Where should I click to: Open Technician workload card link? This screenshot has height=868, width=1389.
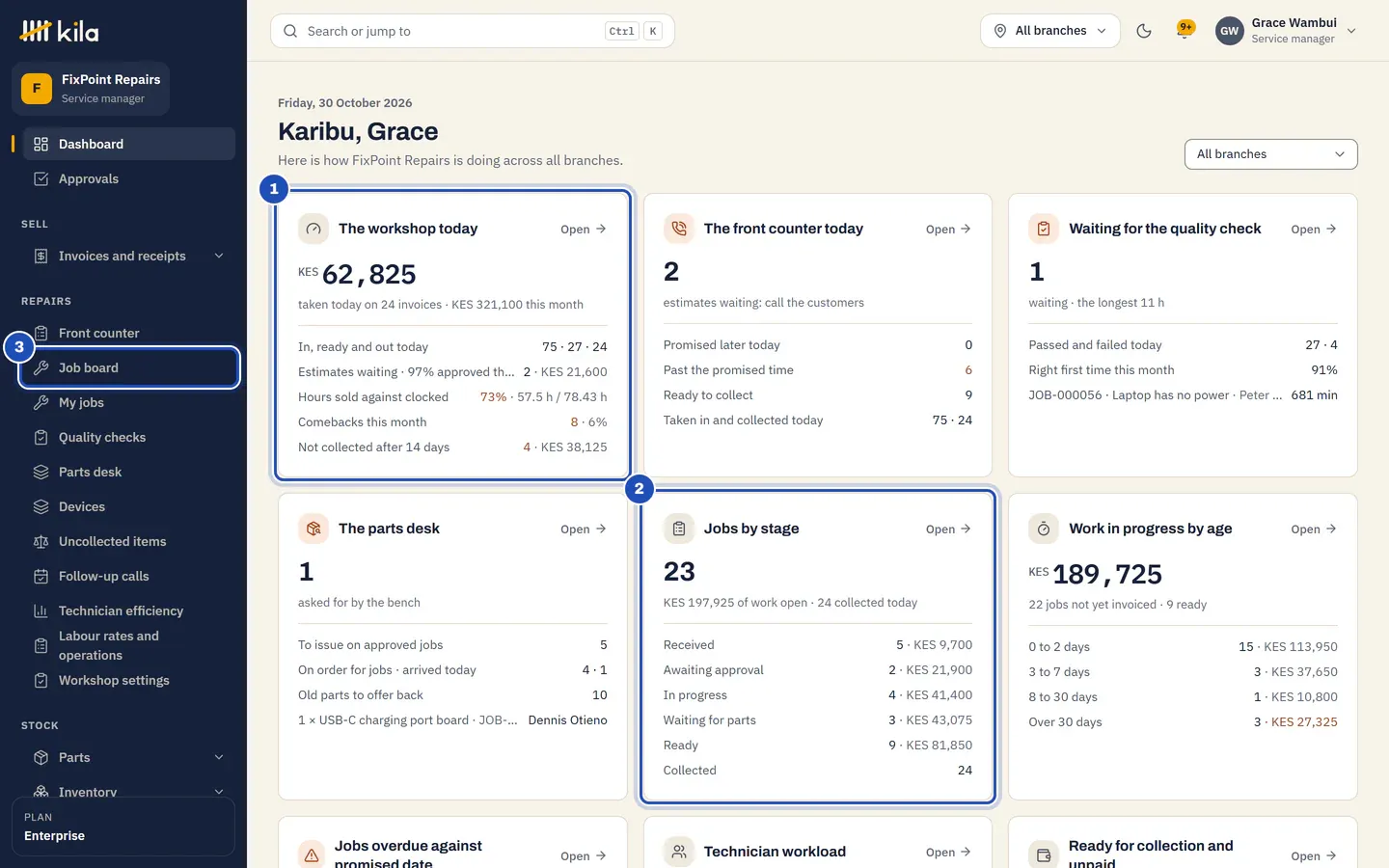pyautogui.click(x=948, y=853)
